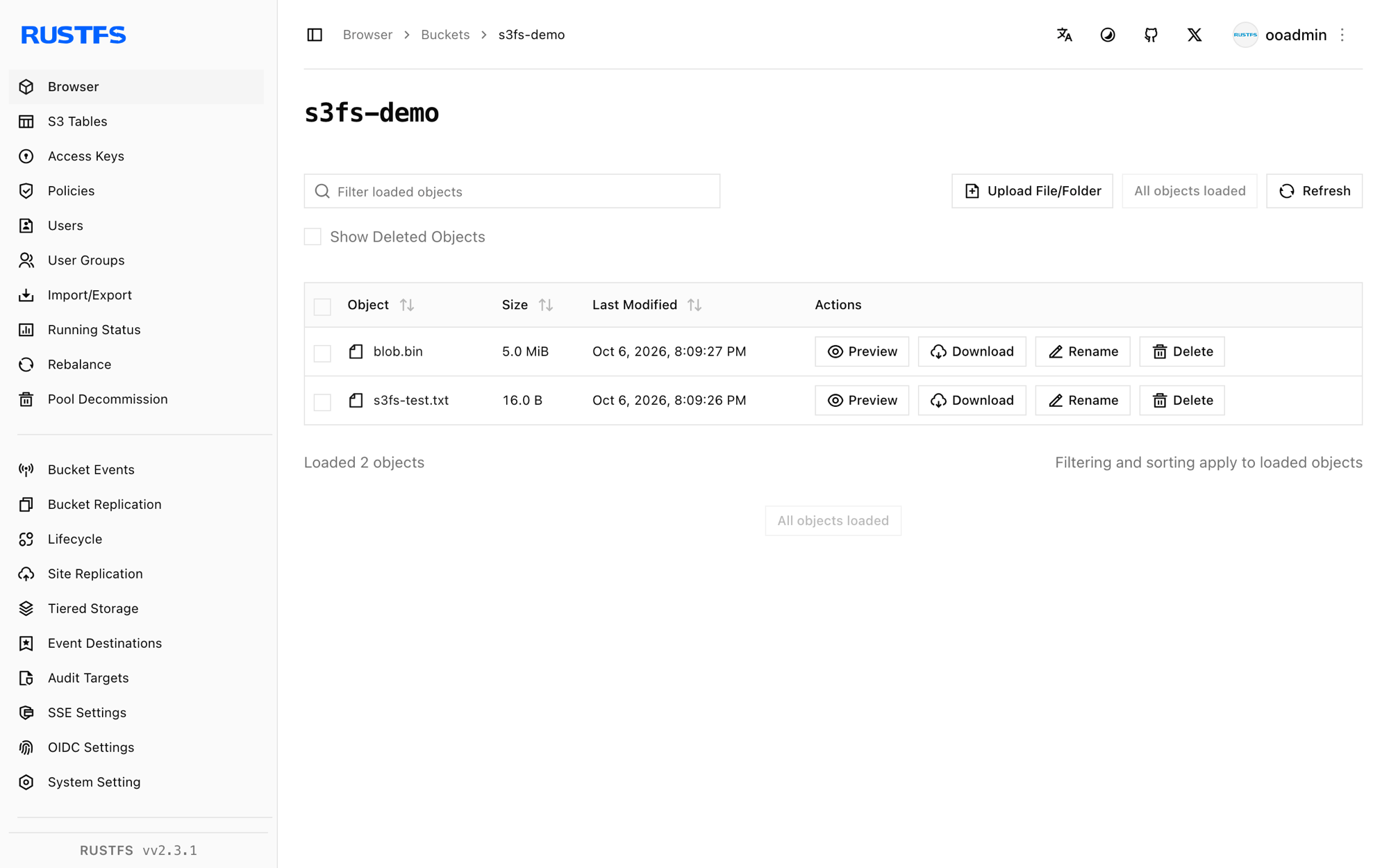Open System Setting page

click(x=136, y=782)
